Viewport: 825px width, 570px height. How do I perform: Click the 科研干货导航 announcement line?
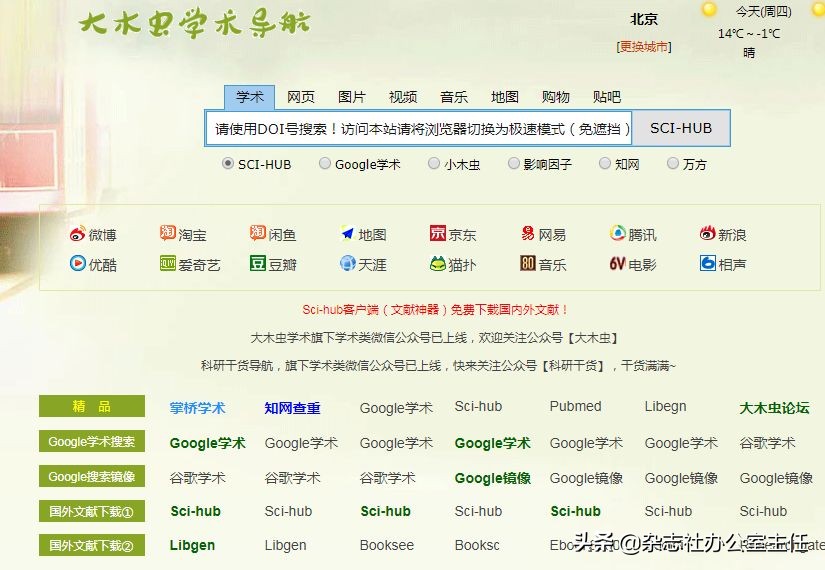[438, 365]
